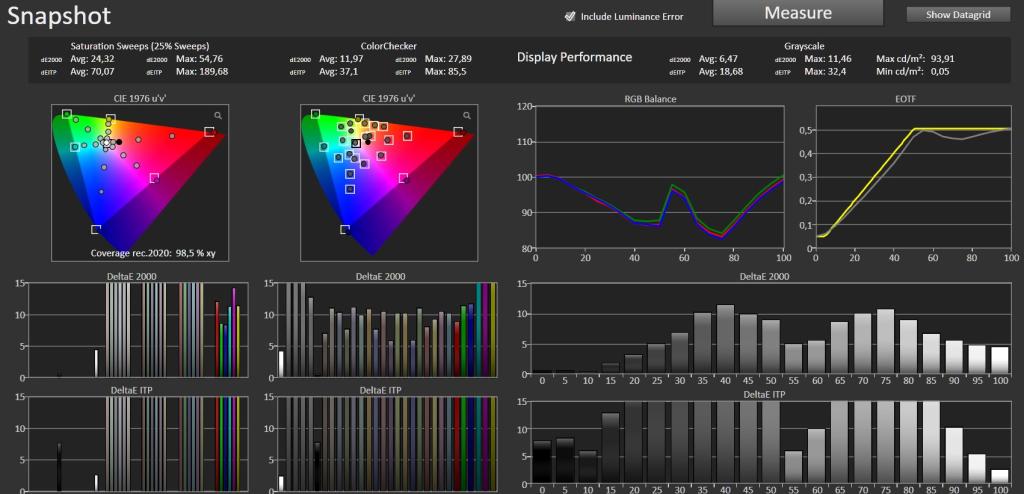
Task: Click the 40 grayscale DeltaE 2000 bar
Action: coord(726,339)
